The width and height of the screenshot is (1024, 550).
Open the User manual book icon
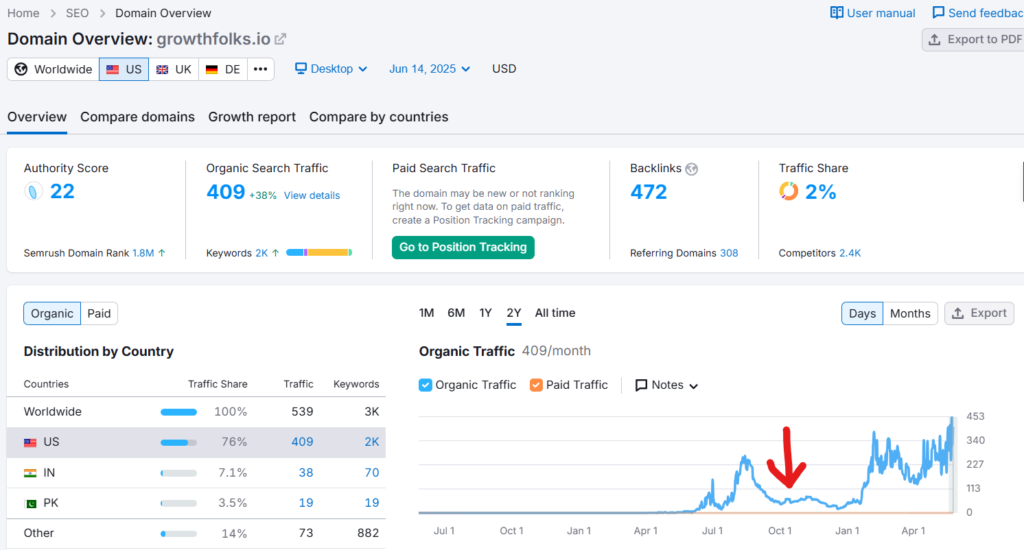[837, 13]
